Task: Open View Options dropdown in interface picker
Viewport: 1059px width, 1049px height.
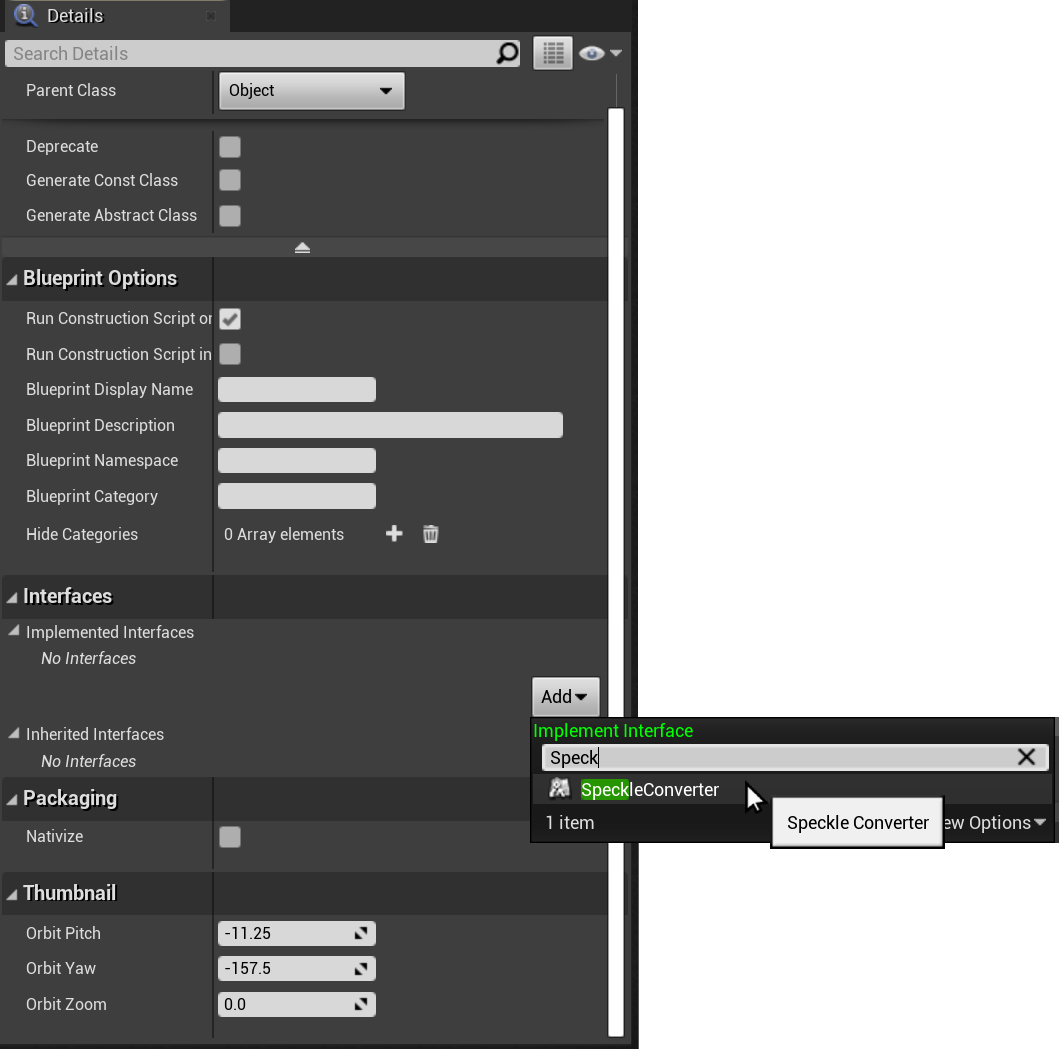Action: [x=996, y=823]
